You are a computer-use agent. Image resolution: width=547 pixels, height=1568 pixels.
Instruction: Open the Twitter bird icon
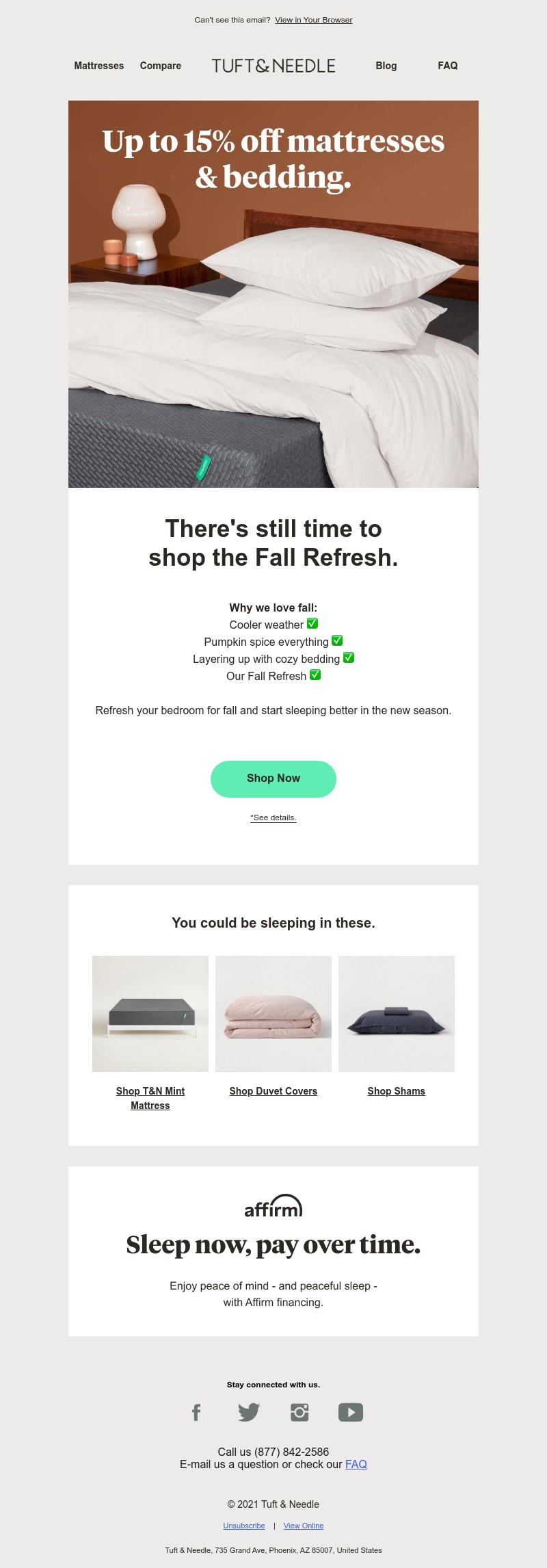[x=249, y=1412]
